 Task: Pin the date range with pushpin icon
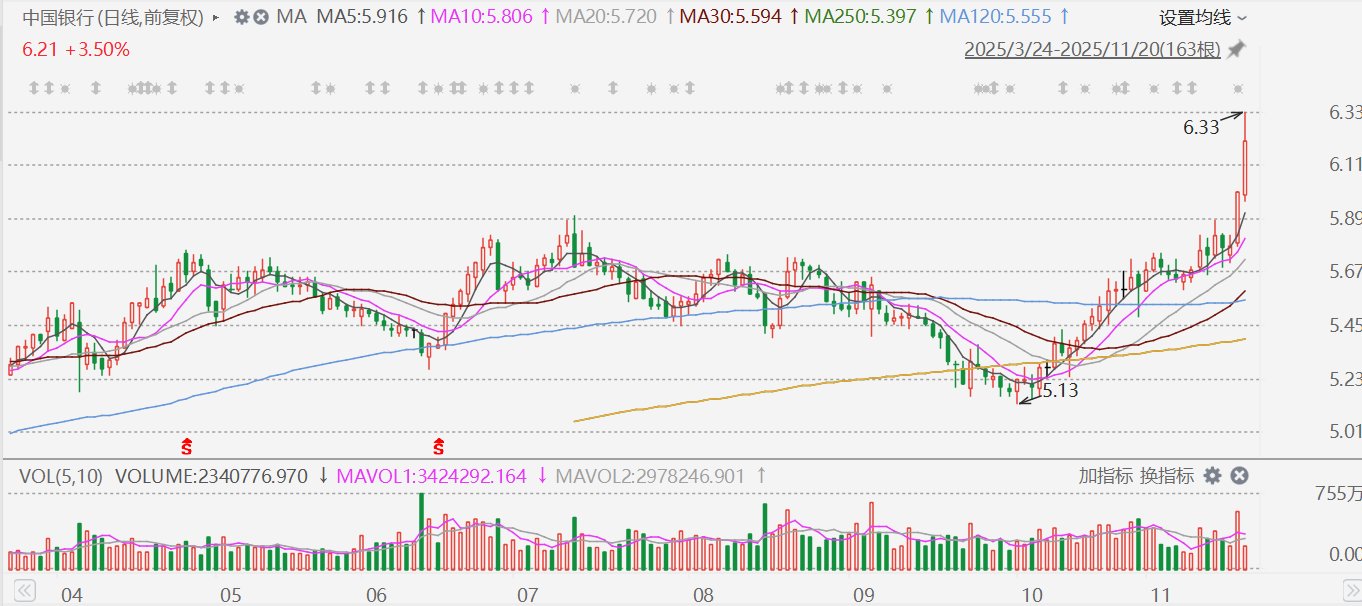click(1237, 49)
